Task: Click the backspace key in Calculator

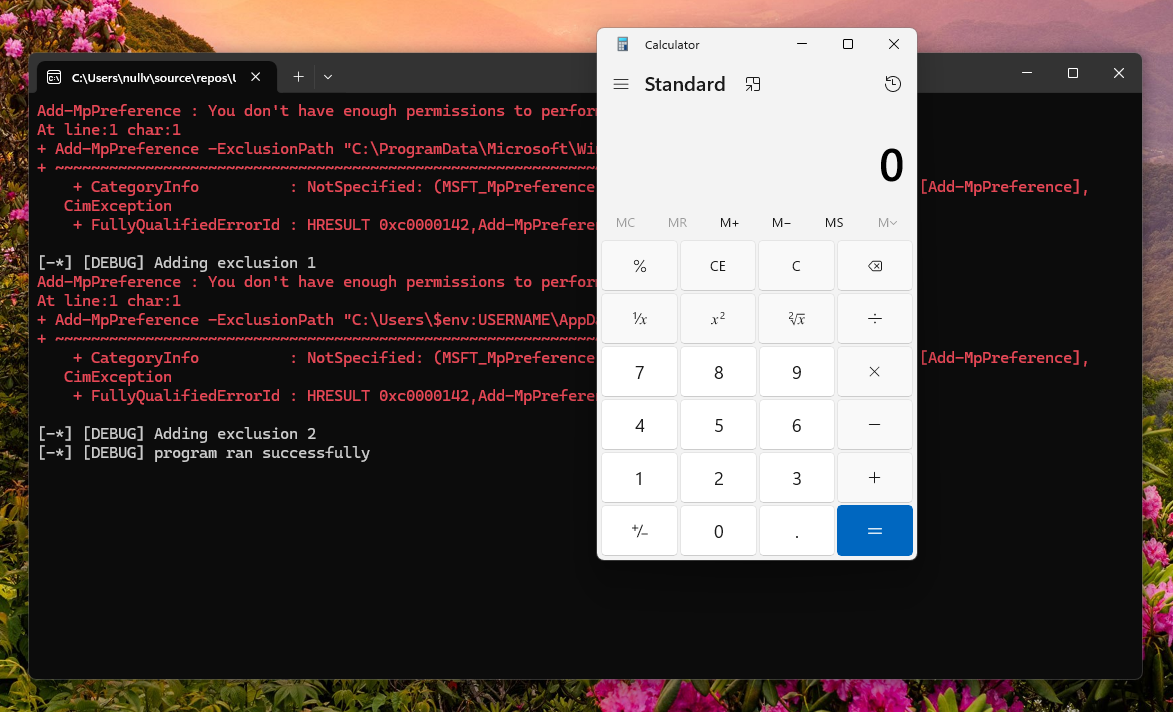Action: pos(875,266)
